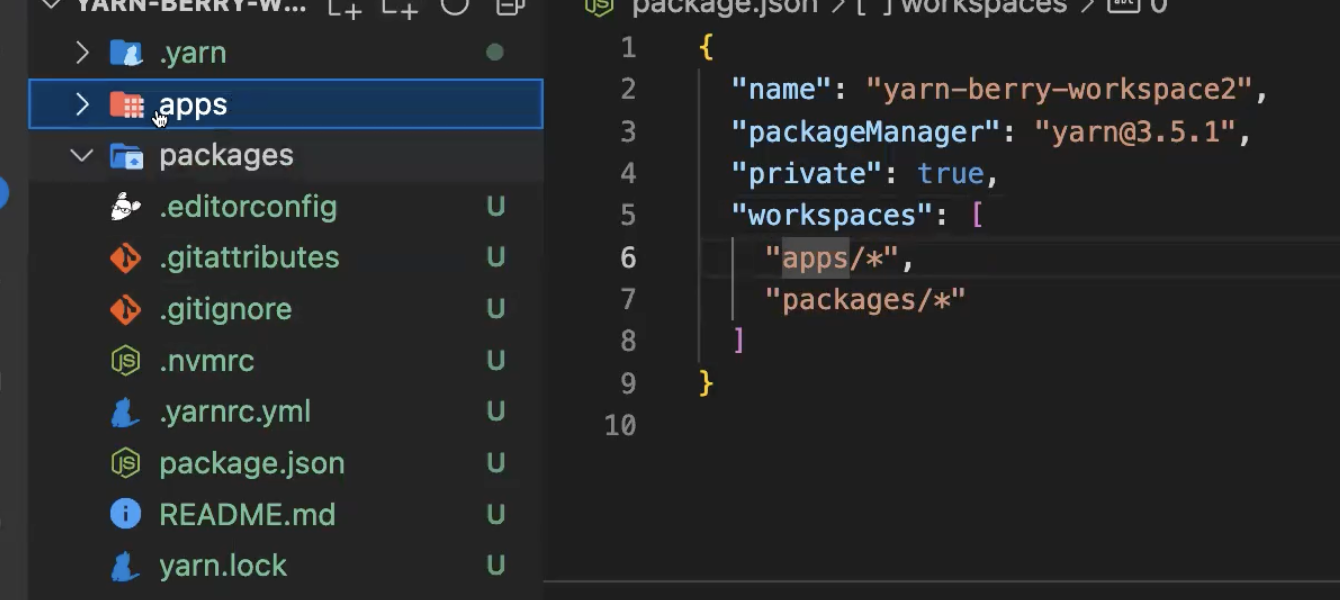Image resolution: width=1340 pixels, height=600 pixels.
Task: Click line number 10 in gutter
Action: coord(620,426)
